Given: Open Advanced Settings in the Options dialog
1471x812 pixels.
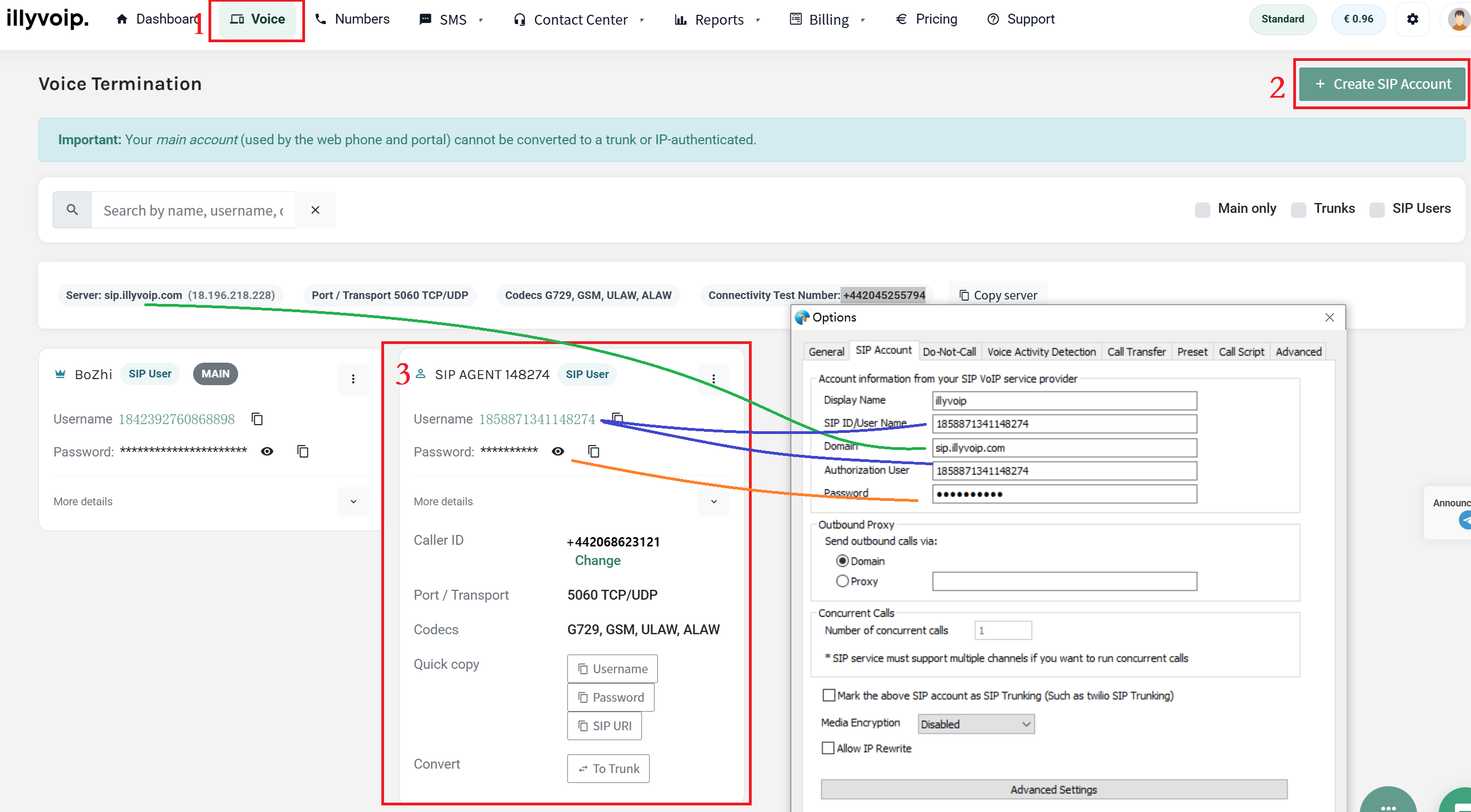Looking at the screenshot, I should (x=1053, y=789).
